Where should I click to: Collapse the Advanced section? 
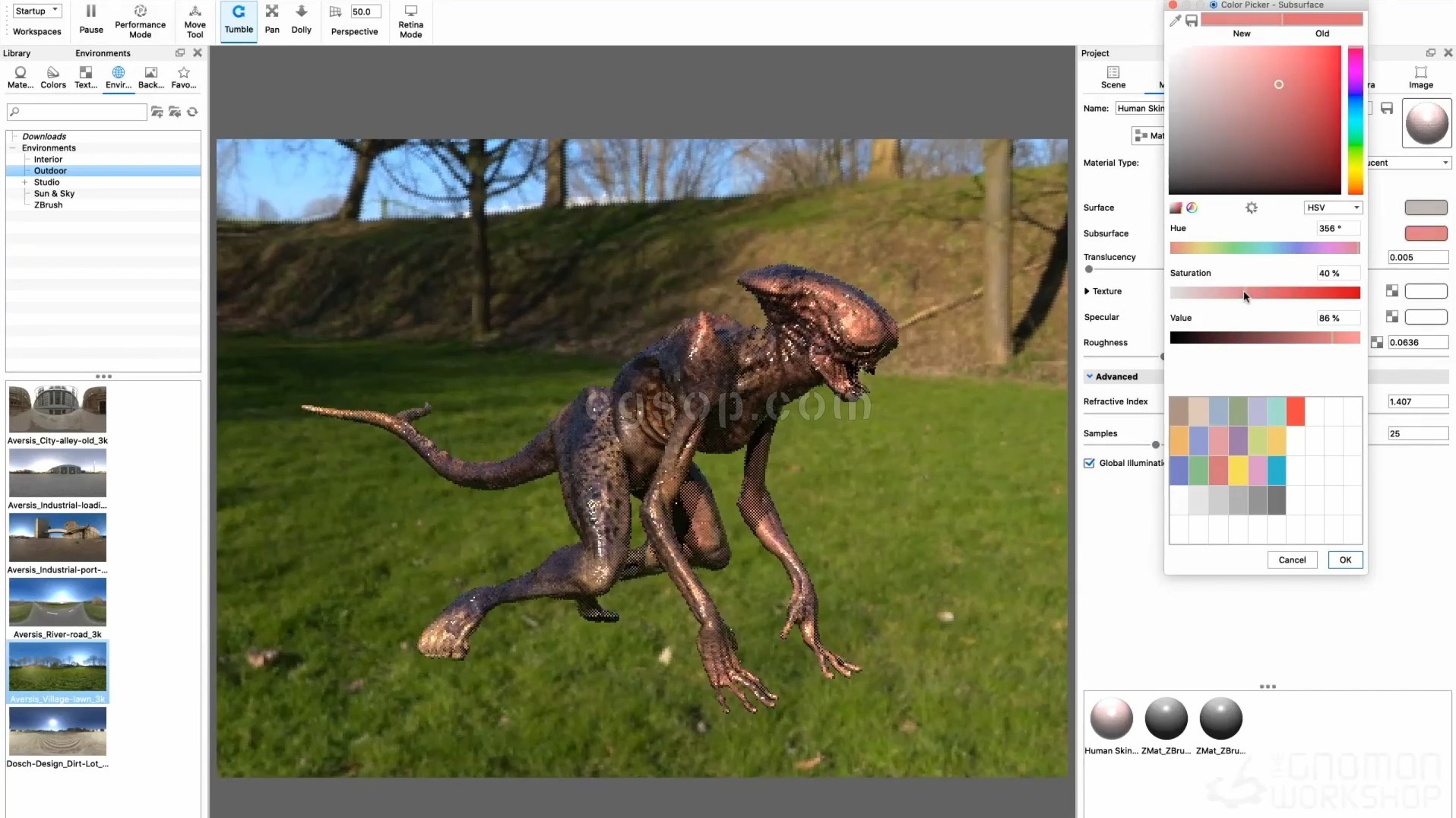pos(1089,376)
